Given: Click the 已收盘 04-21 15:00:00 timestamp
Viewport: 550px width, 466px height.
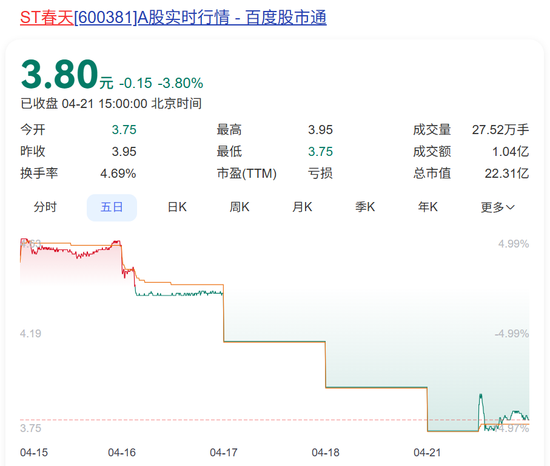Looking at the screenshot, I should tap(111, 104).
